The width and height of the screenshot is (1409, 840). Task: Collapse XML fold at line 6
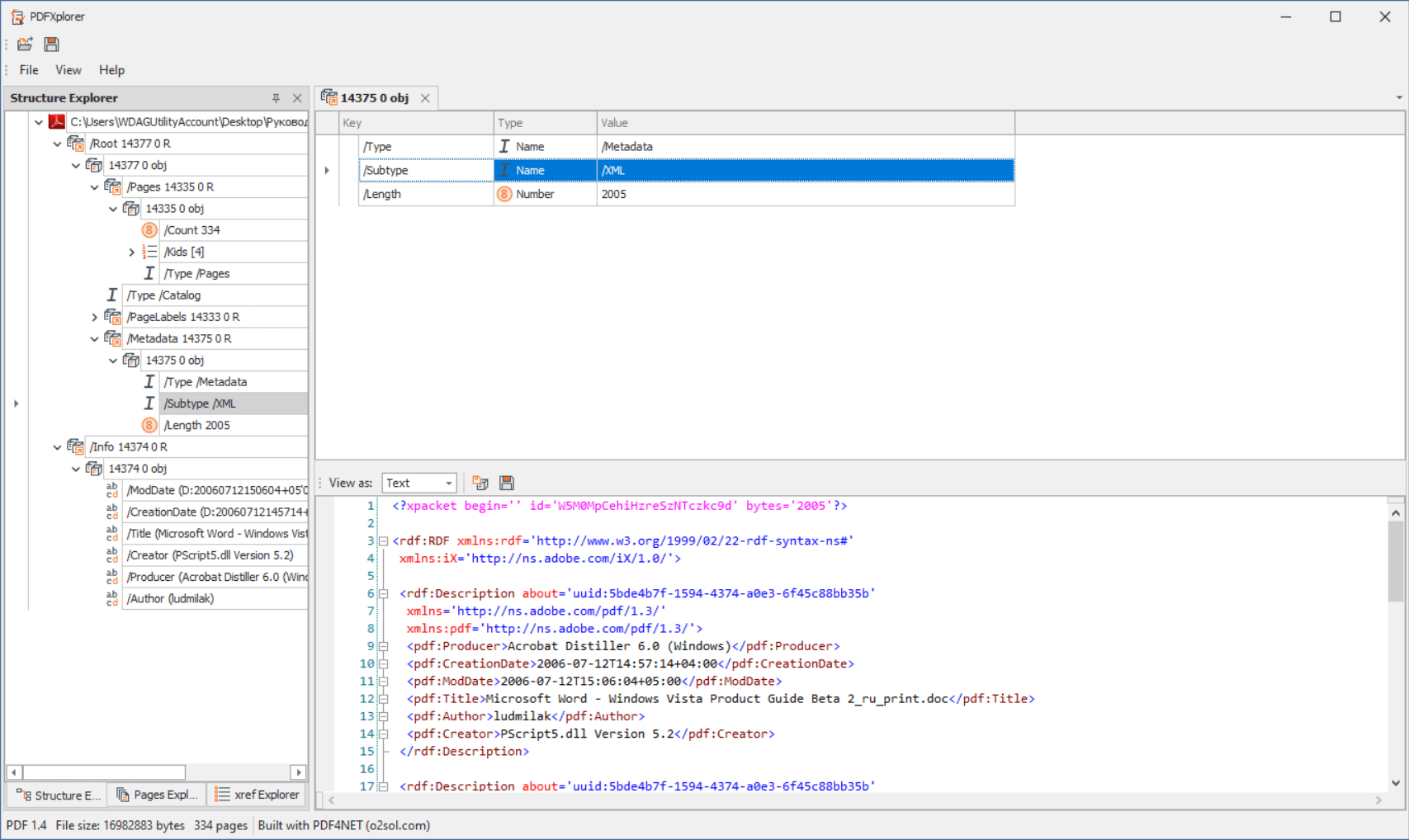[x=384, y=594]
